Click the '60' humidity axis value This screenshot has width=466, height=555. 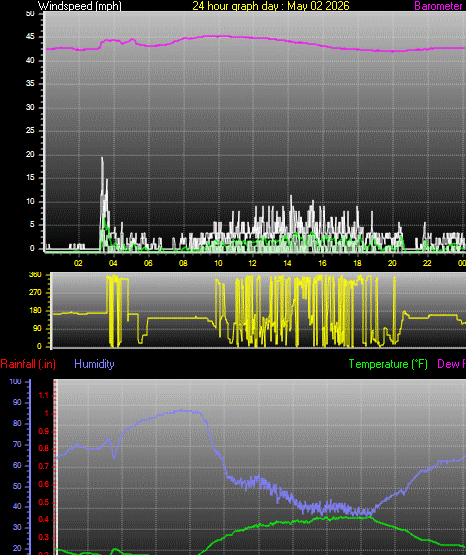click(x=17, y=465)
